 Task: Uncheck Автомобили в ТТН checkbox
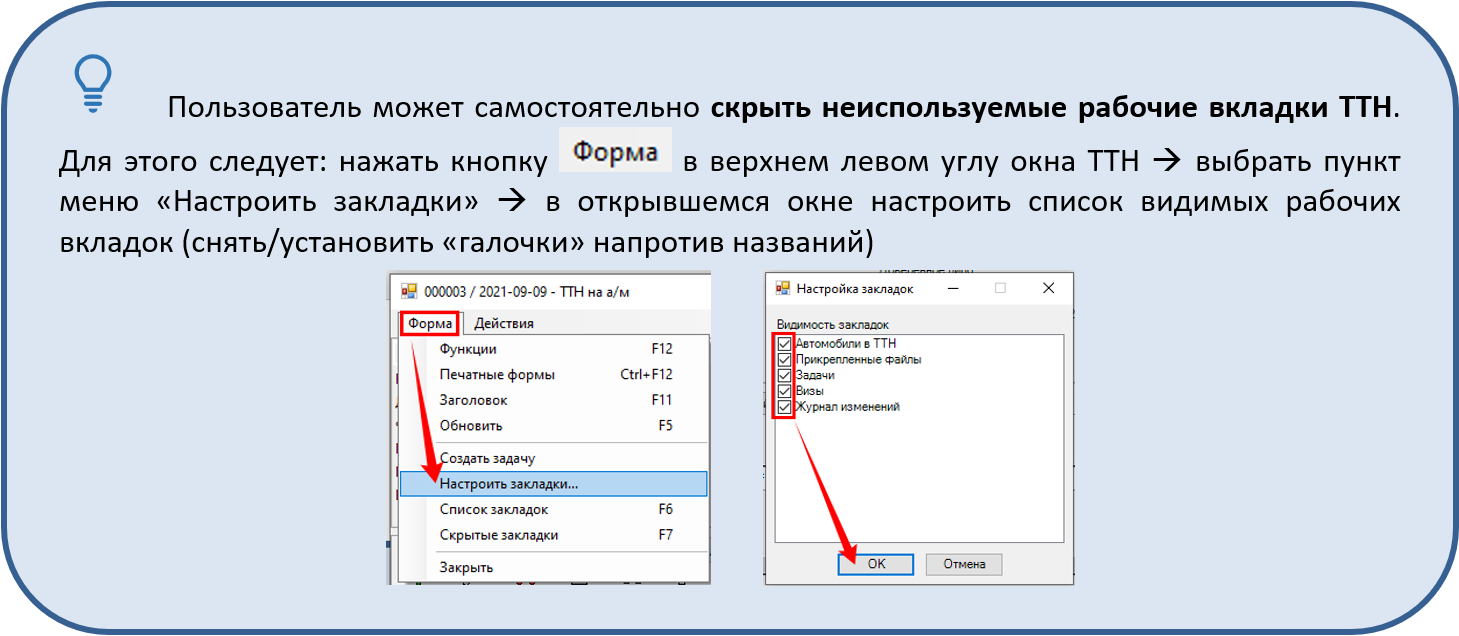(785, 344)
